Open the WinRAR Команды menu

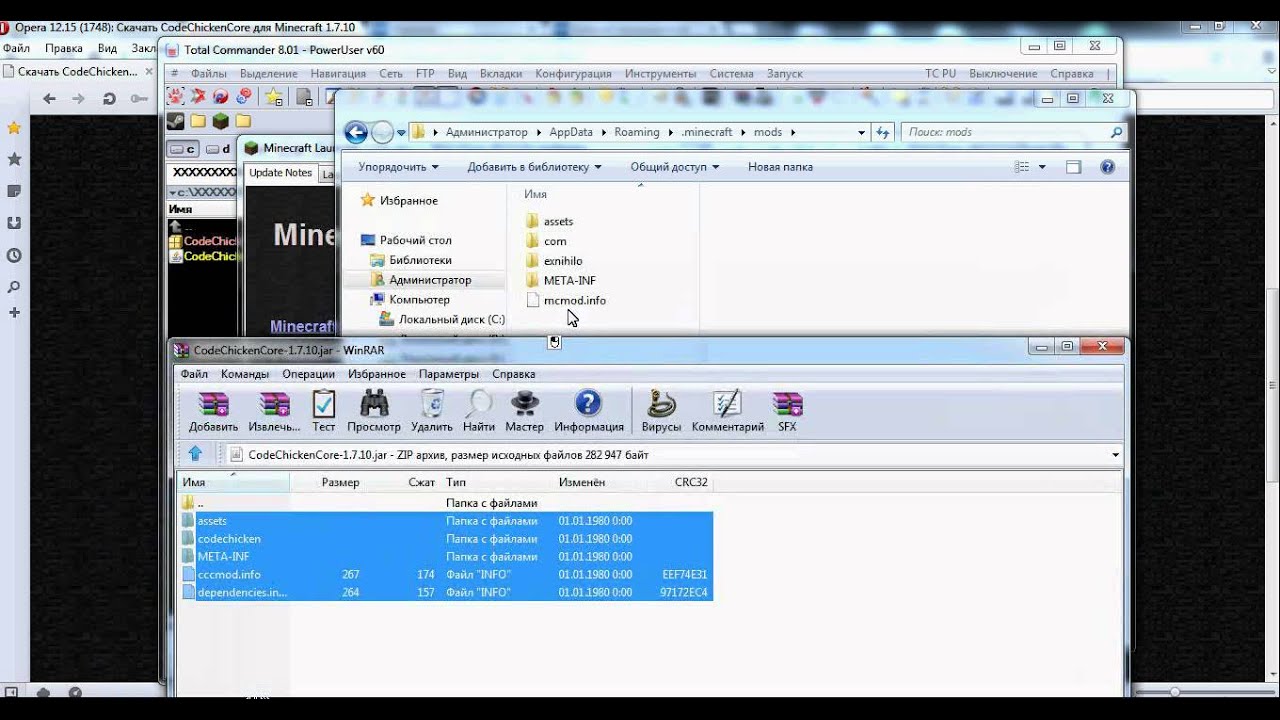[x=245, y=374]
